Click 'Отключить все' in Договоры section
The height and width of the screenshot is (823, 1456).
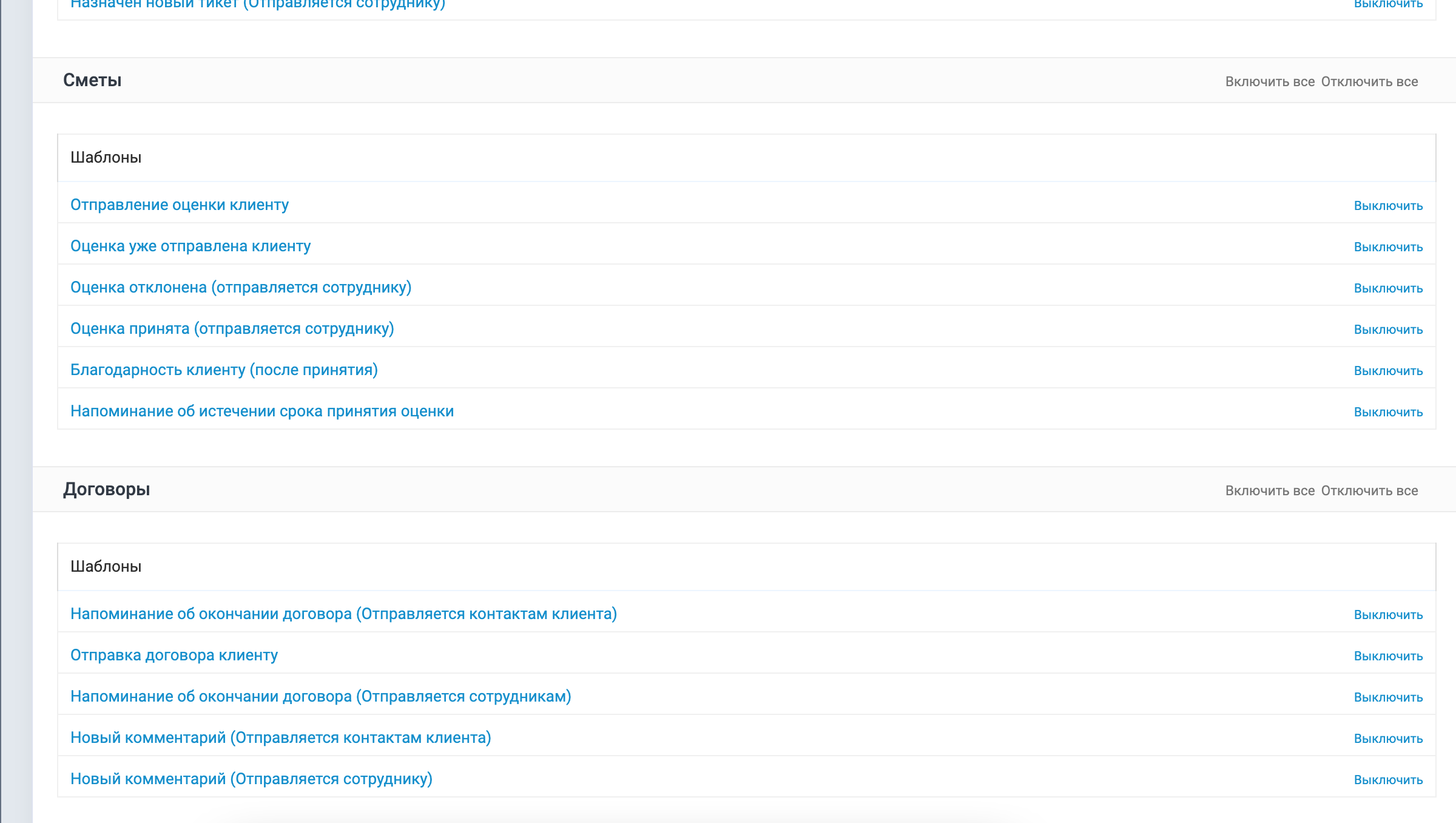(1369, 491)
